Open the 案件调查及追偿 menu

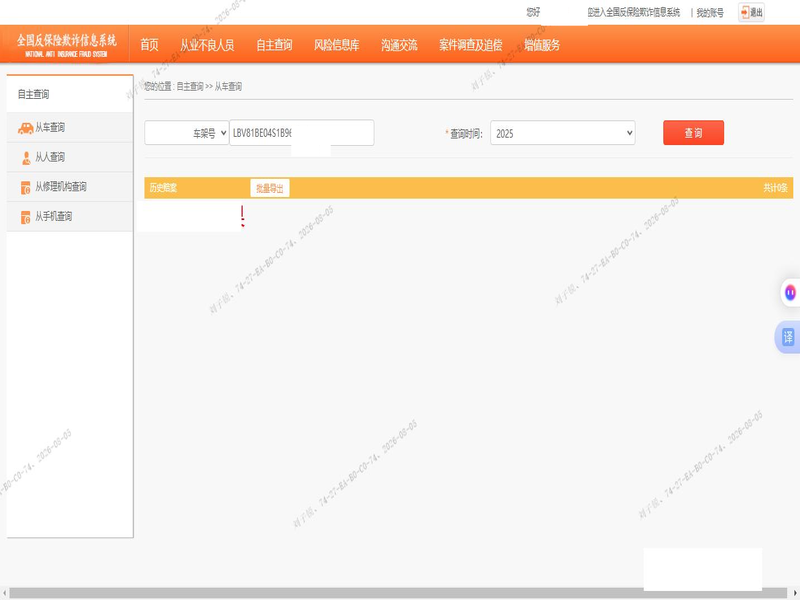(x=471, y=45)
